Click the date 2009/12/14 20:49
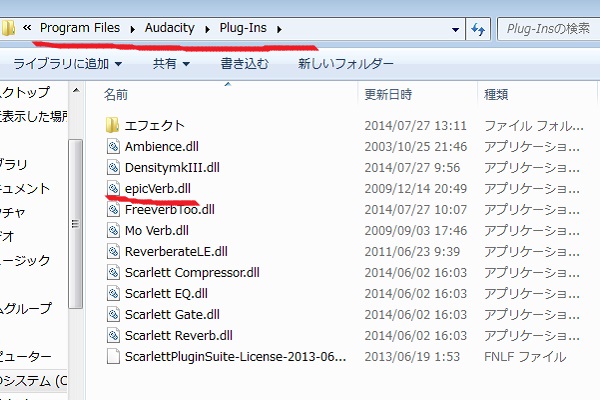 click(x=416, y=189)
